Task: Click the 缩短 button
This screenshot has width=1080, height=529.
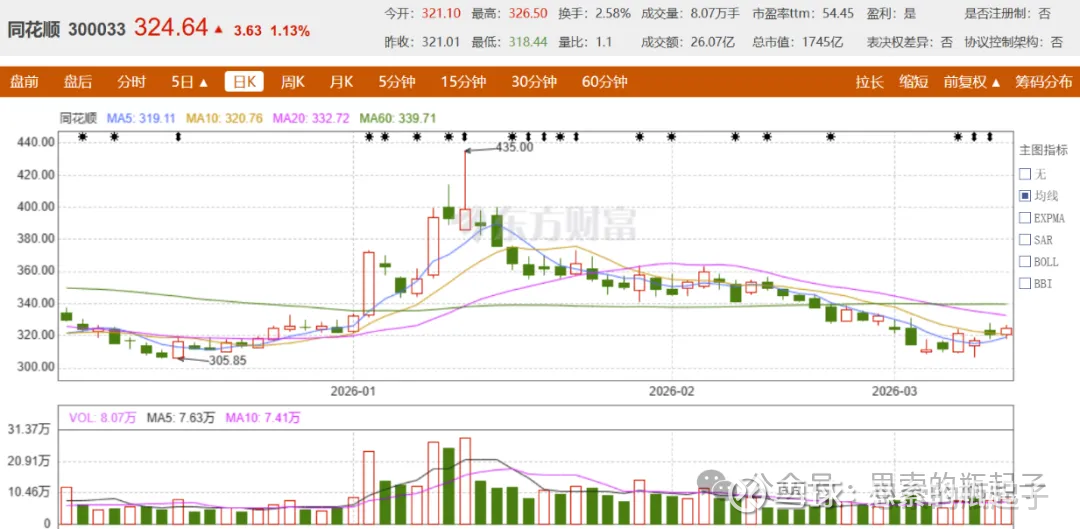Action: 914,83
